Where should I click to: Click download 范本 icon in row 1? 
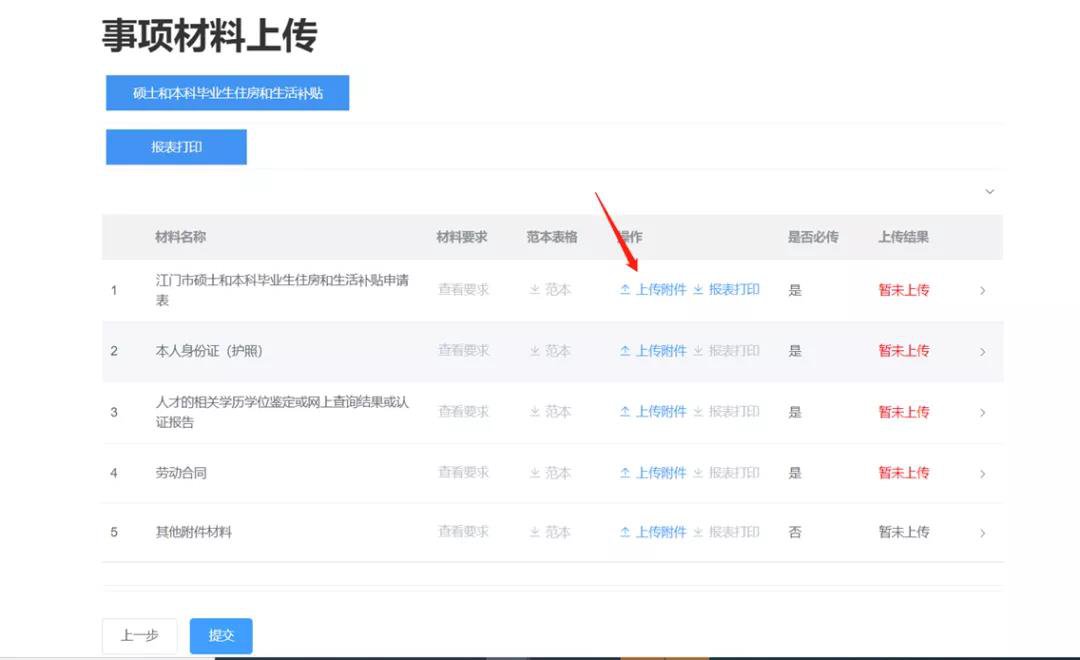[535, 290]
